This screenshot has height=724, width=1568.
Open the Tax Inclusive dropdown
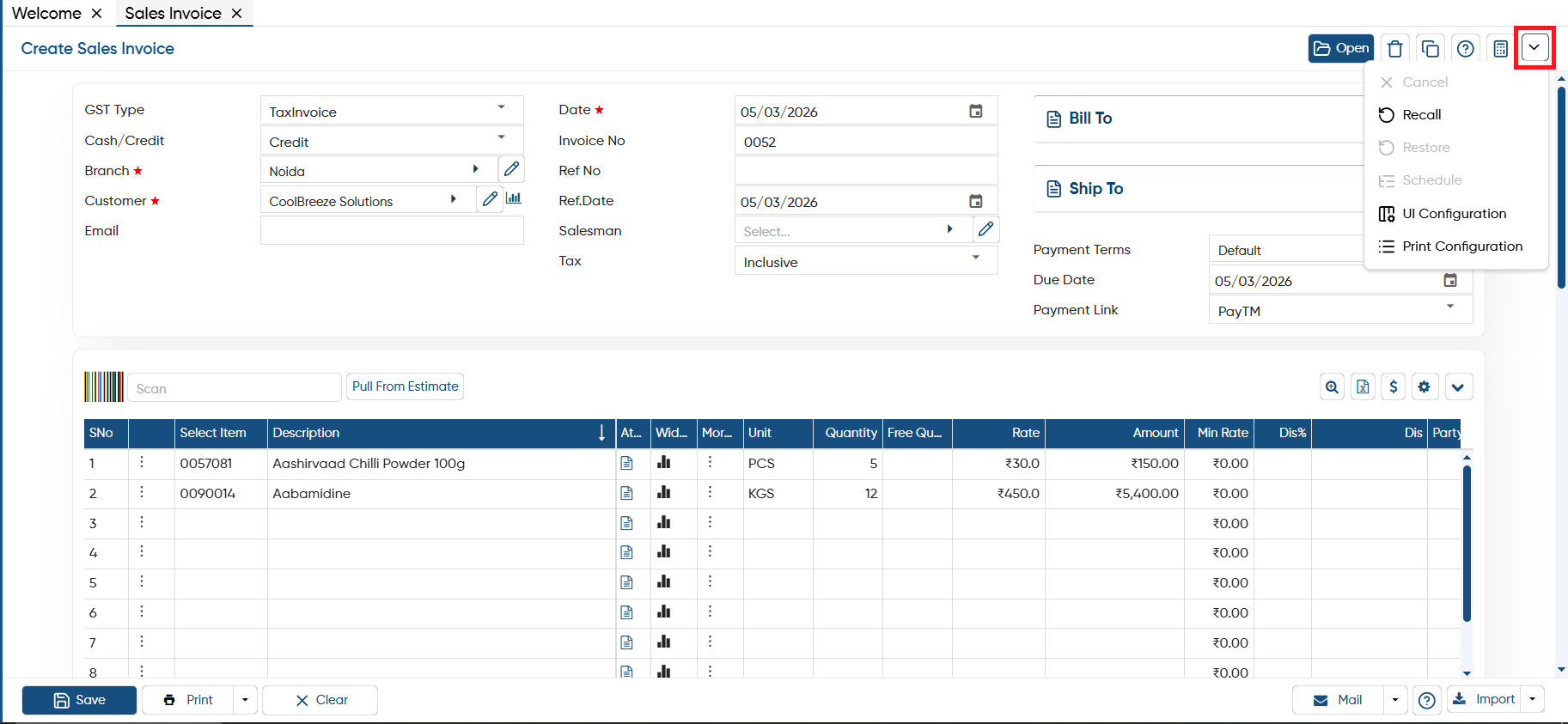click(976, 258)
